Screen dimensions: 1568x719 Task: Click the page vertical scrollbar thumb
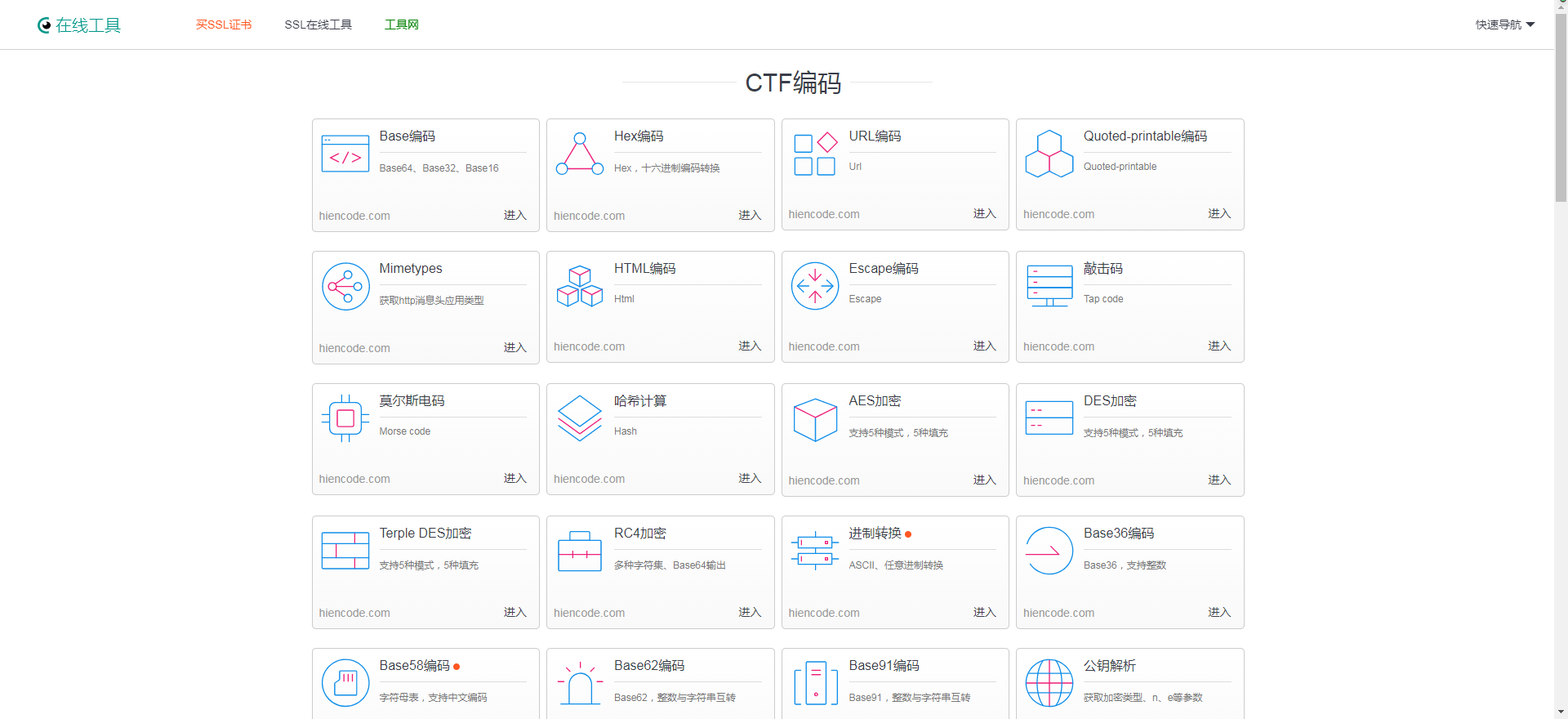point(1561,106)
